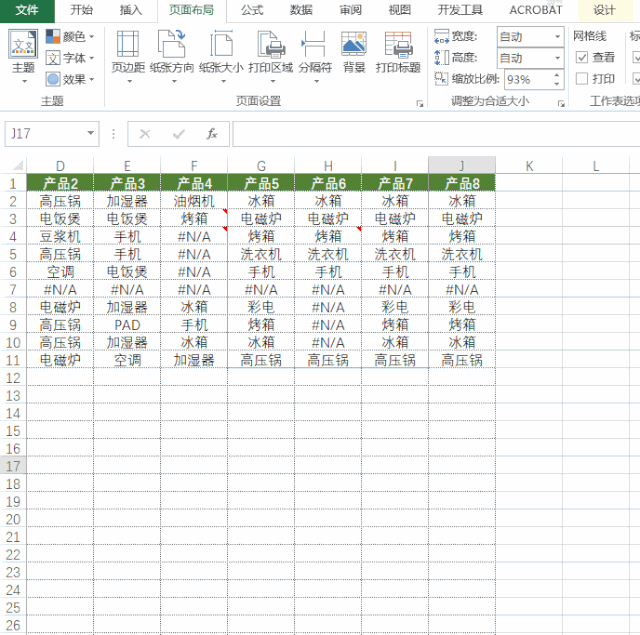
Task: Open Scale to Fit dialog launcher
Action: [561, 104]
